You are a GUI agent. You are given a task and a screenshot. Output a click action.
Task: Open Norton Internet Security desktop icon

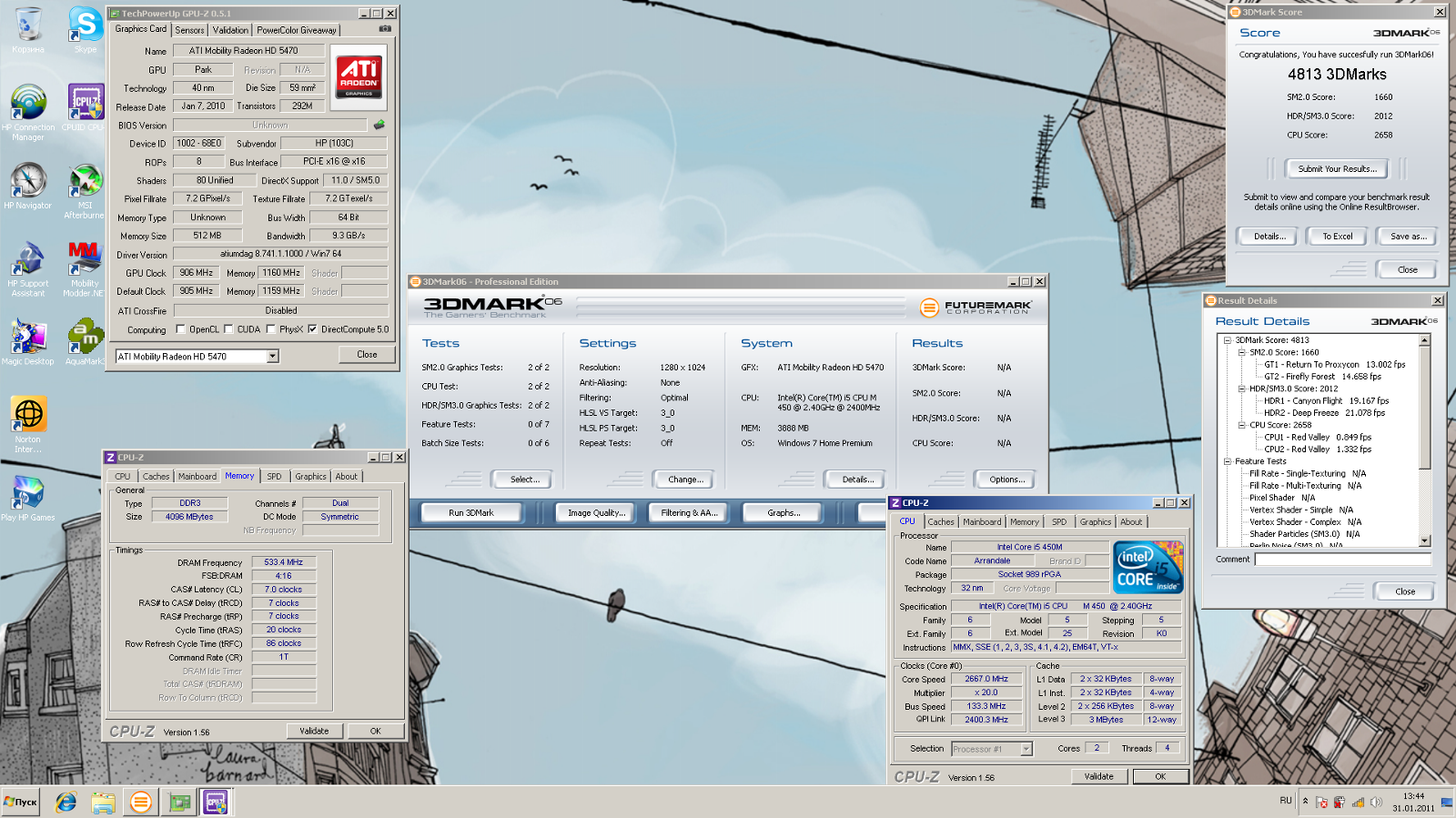click(x=28, y=424)
